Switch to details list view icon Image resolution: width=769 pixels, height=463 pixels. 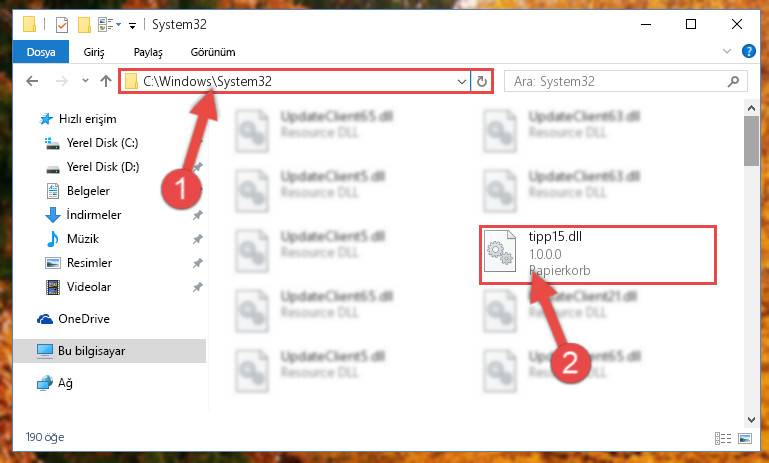[x=723, y=438]
